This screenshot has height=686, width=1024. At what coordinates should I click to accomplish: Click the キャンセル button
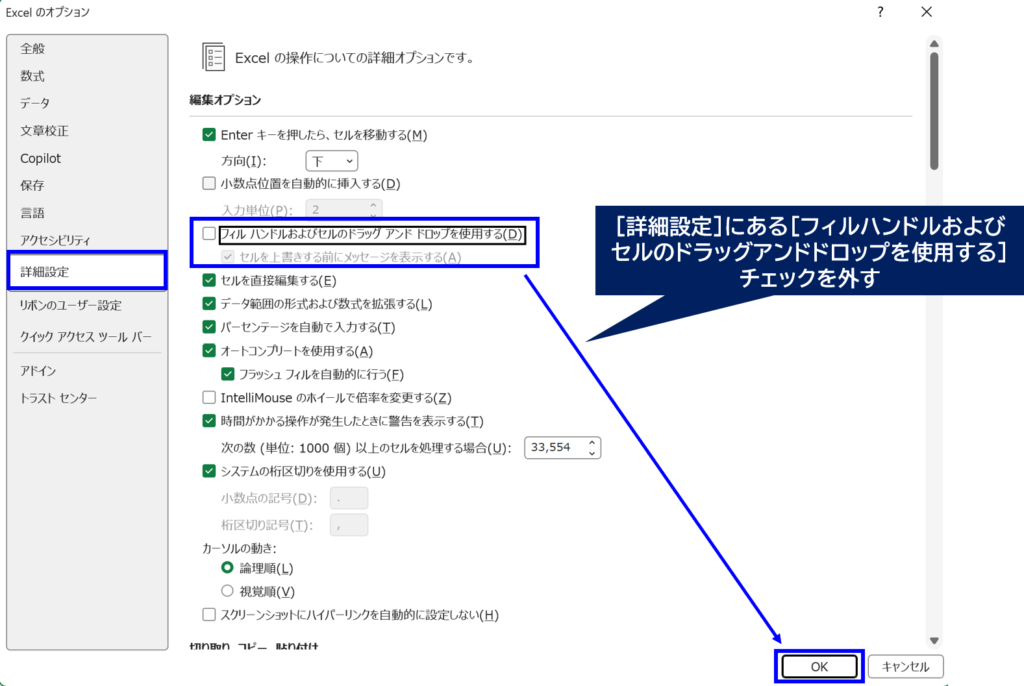(x=906, y=666)
